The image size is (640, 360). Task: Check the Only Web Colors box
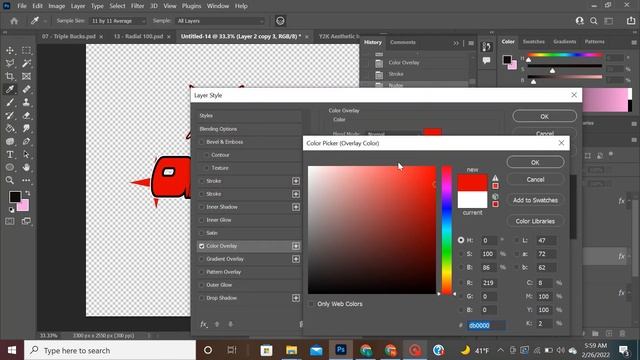311,304
